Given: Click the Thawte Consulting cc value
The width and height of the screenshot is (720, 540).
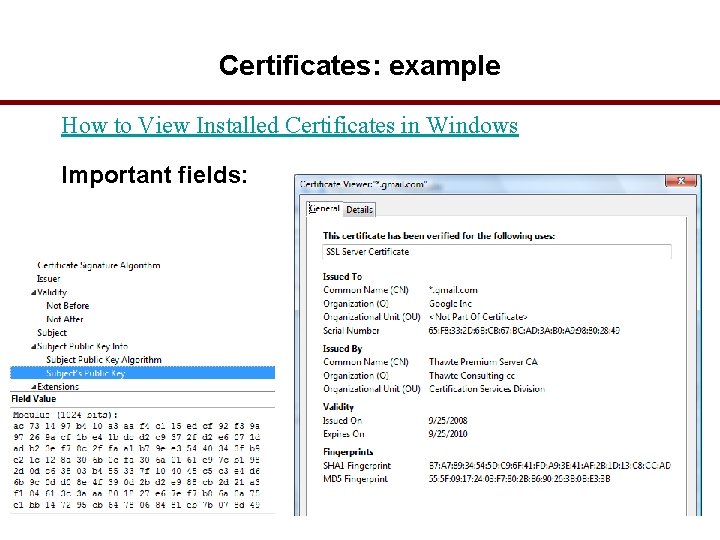Looking at the screenshot, I should pos(472,376).
